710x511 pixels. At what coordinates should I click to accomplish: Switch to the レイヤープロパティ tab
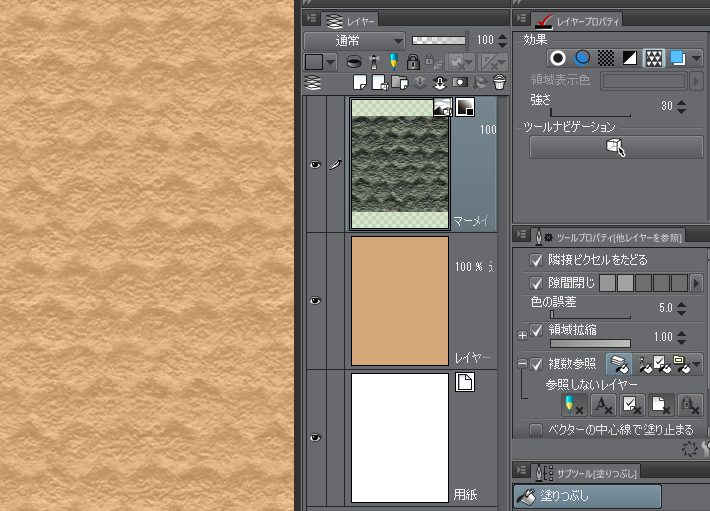tap(579, 19)
